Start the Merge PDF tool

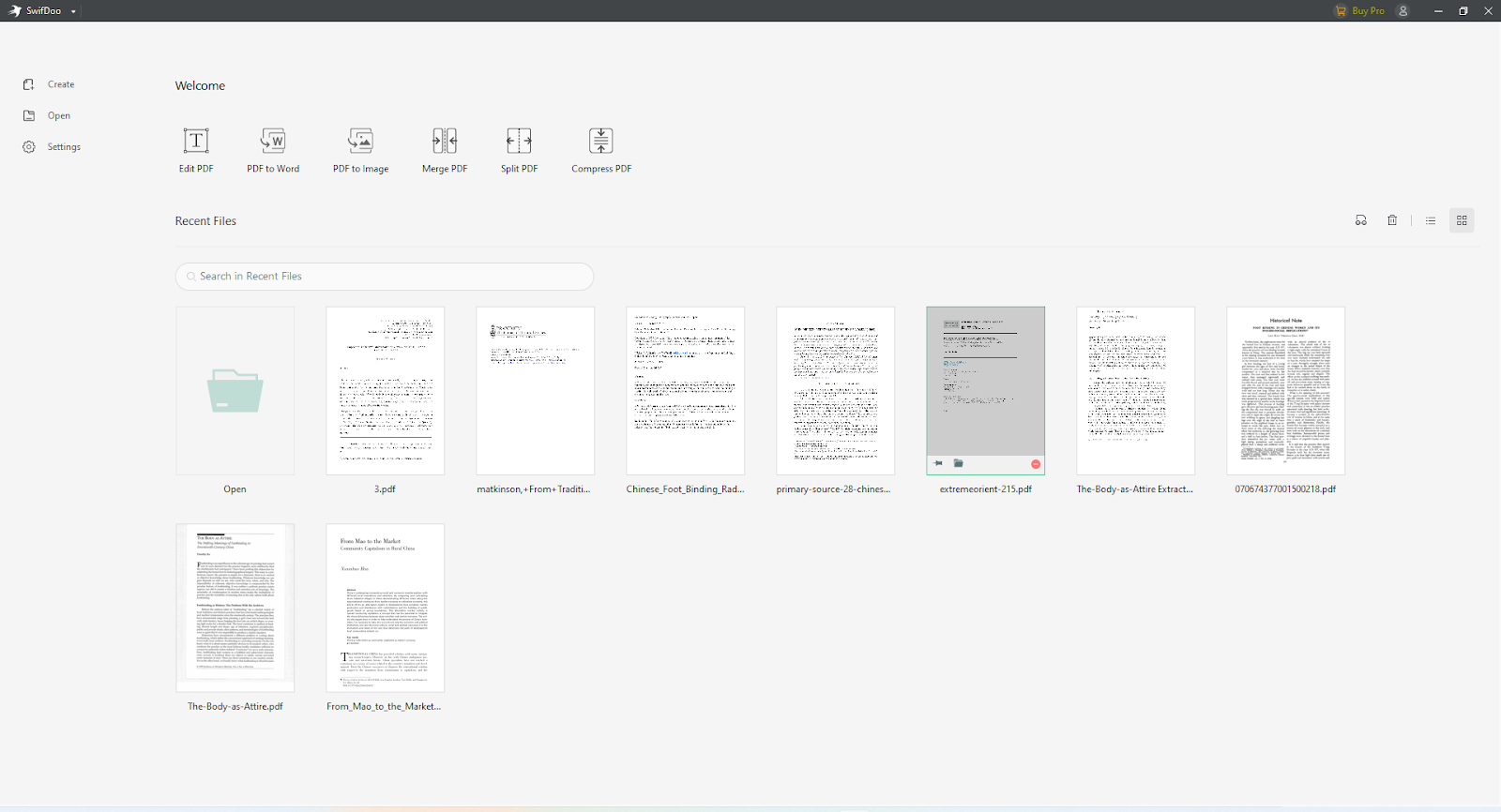pos(445,150)
